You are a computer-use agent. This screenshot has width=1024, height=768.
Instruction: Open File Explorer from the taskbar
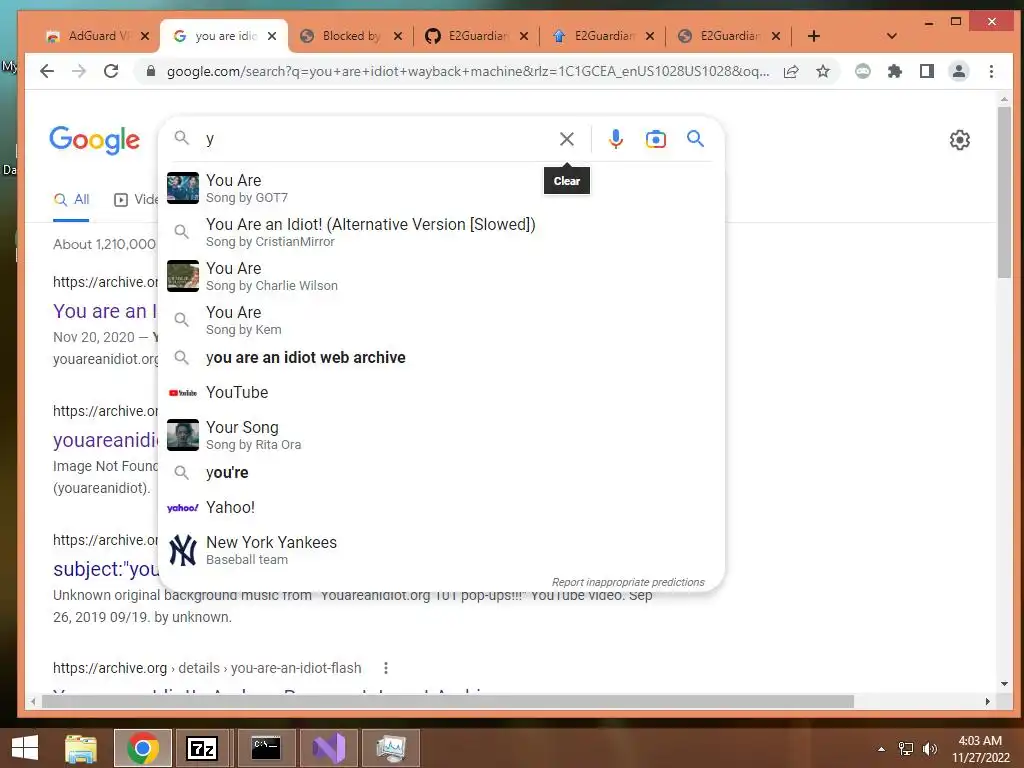[x=81, y=748]
